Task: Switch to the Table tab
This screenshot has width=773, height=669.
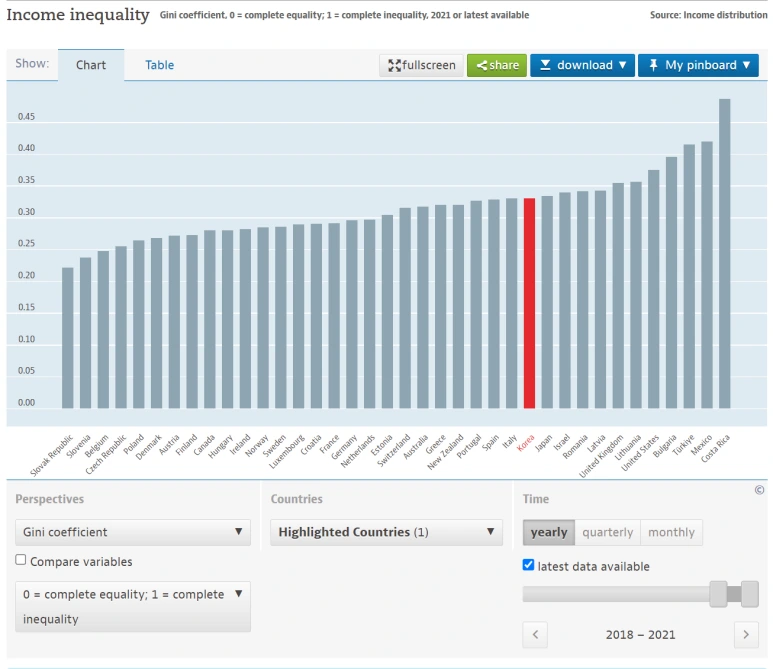Action: tap(159, 65)
